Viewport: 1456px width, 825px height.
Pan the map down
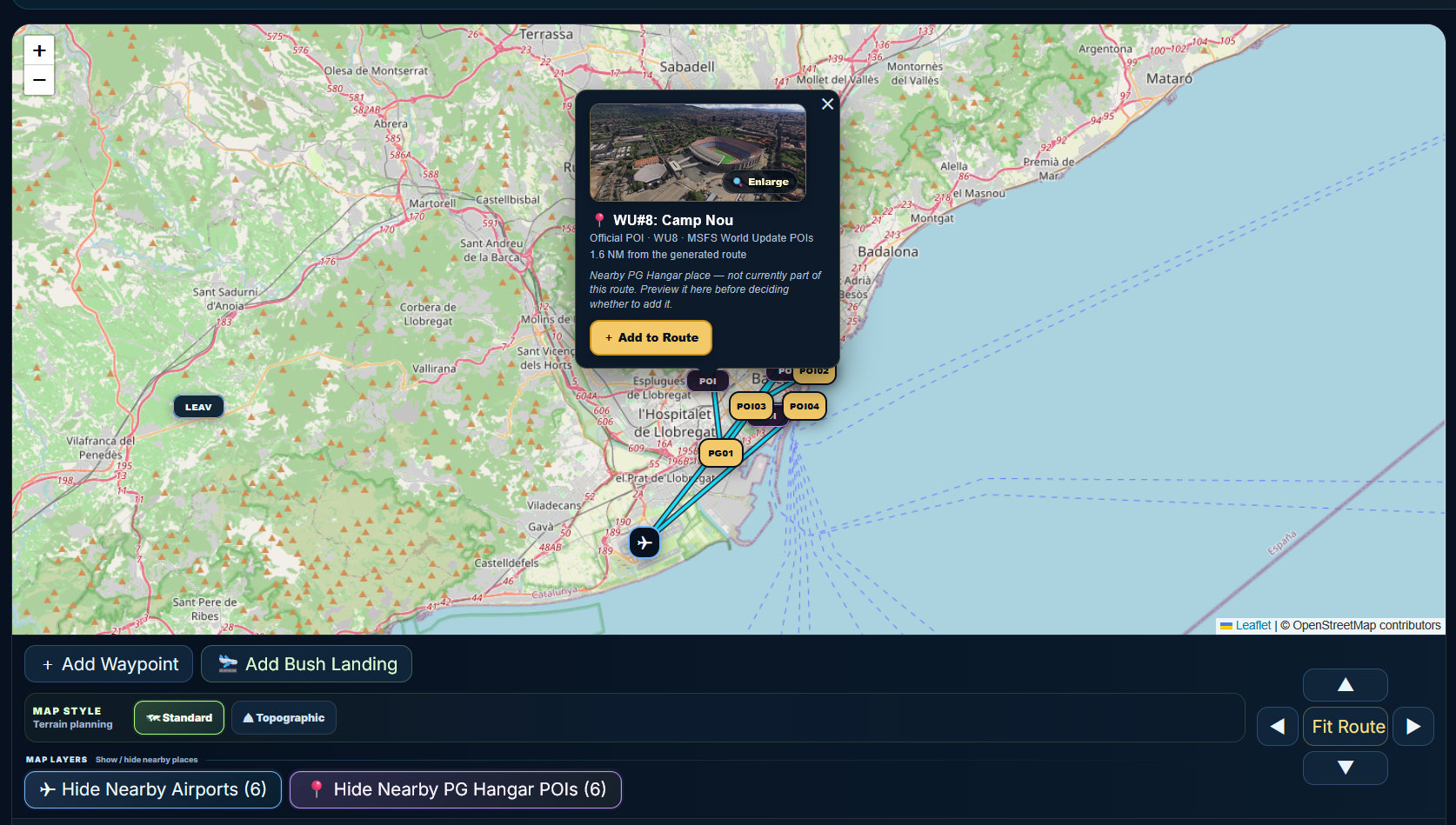(1346, 768)
